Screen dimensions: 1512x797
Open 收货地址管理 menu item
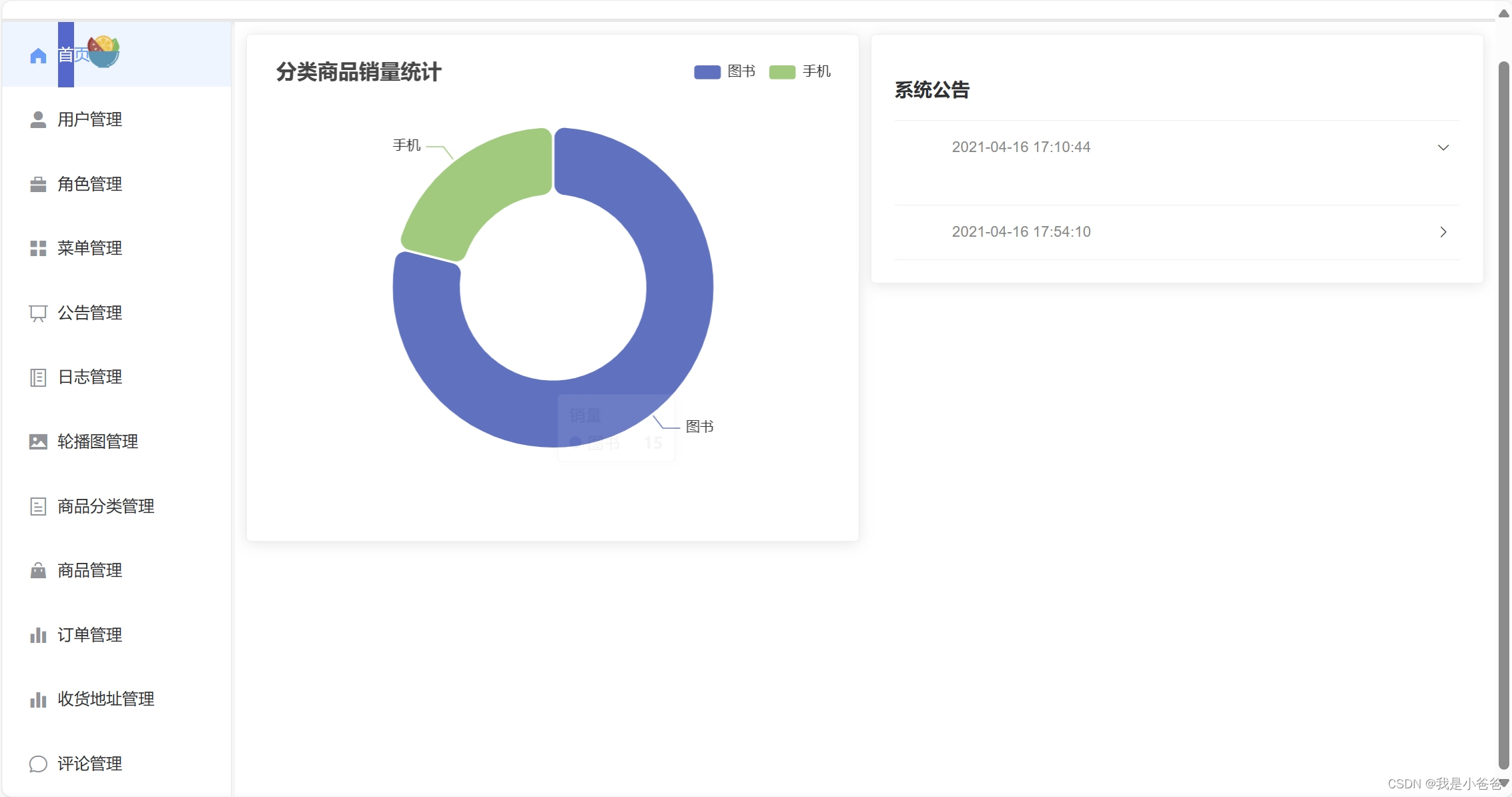tap(105, 699)
